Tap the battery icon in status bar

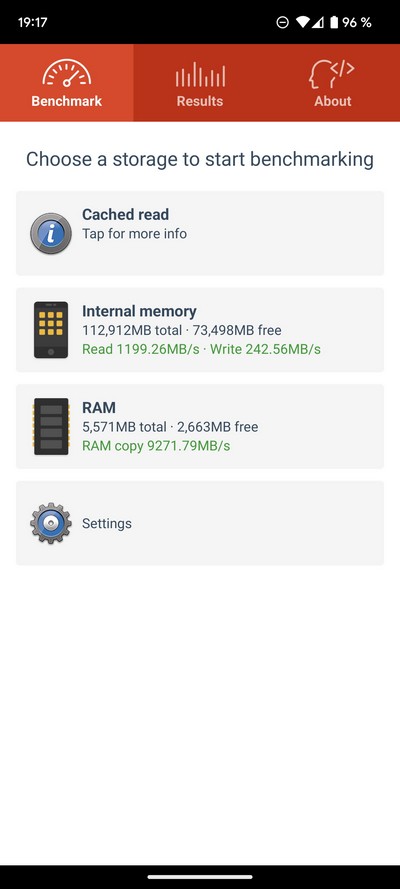(x=334, y=22)
